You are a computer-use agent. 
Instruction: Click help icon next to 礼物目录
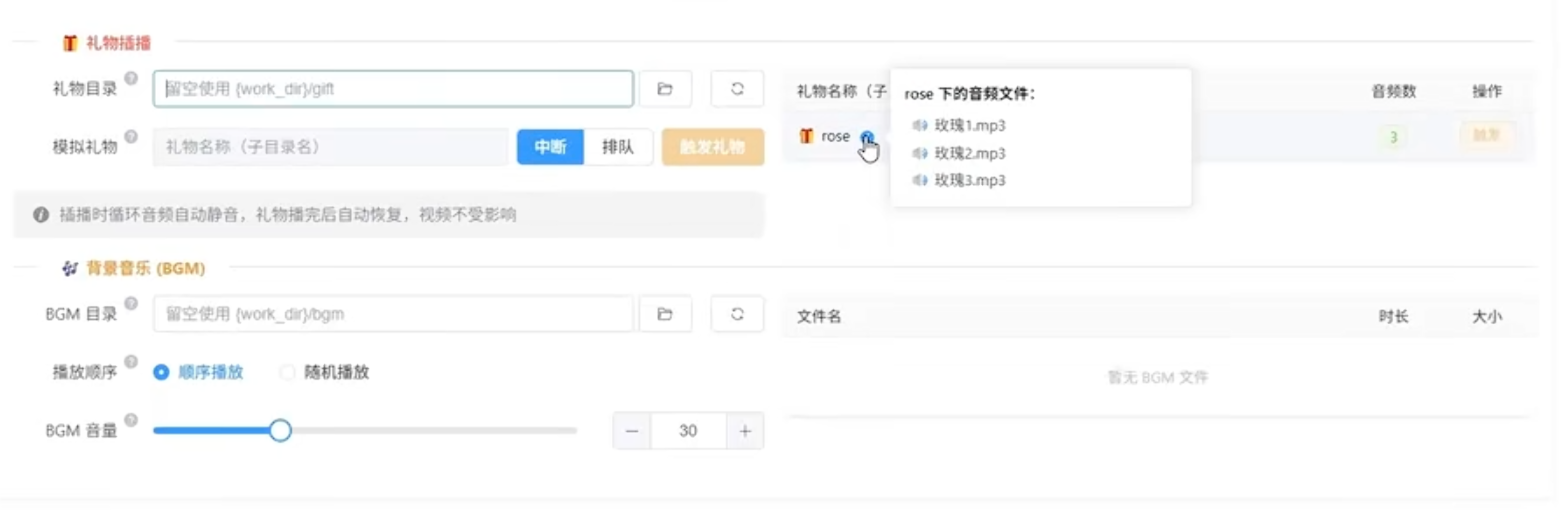pyautogui.click(x=131, y=78)
